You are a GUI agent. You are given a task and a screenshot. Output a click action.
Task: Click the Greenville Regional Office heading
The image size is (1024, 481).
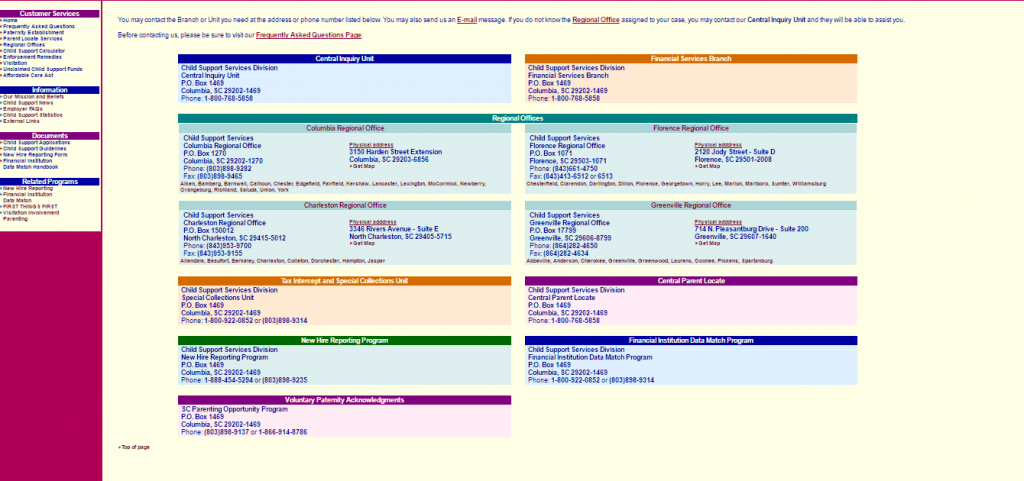[691, 206]
